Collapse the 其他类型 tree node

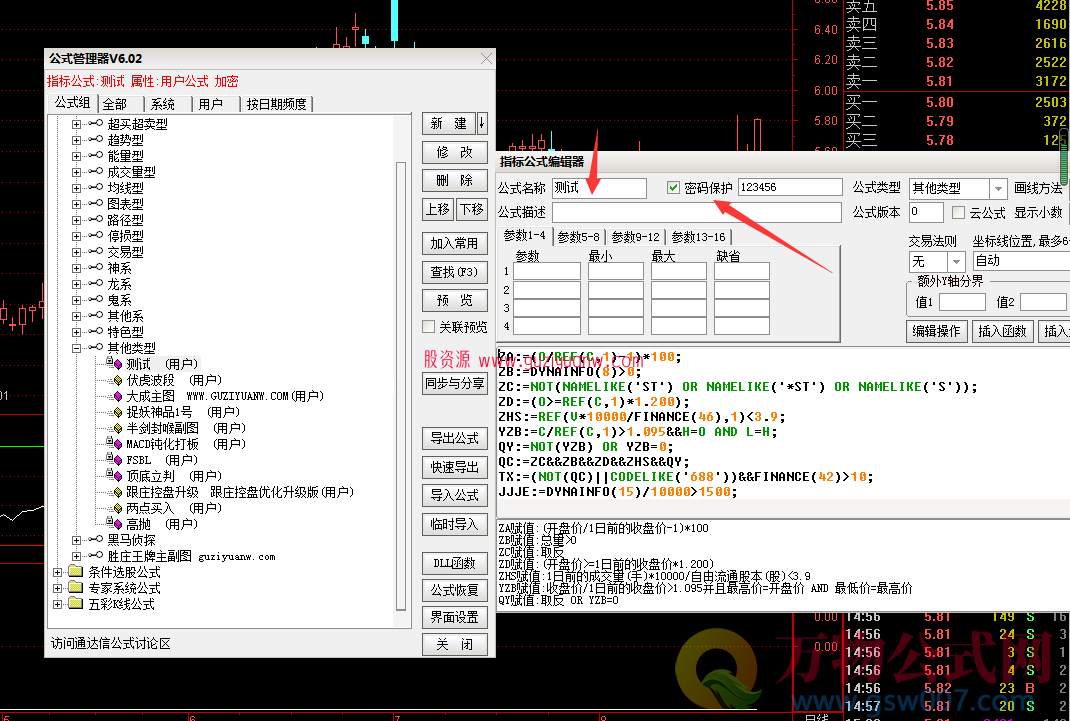tap(77, 348)
